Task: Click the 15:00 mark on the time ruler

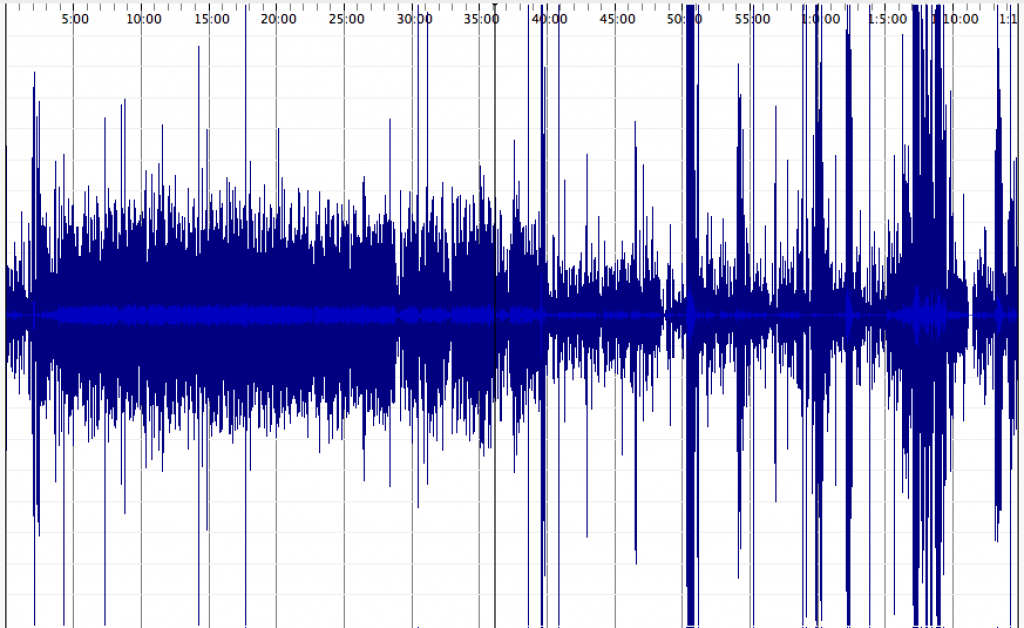Action: [212, 19]
